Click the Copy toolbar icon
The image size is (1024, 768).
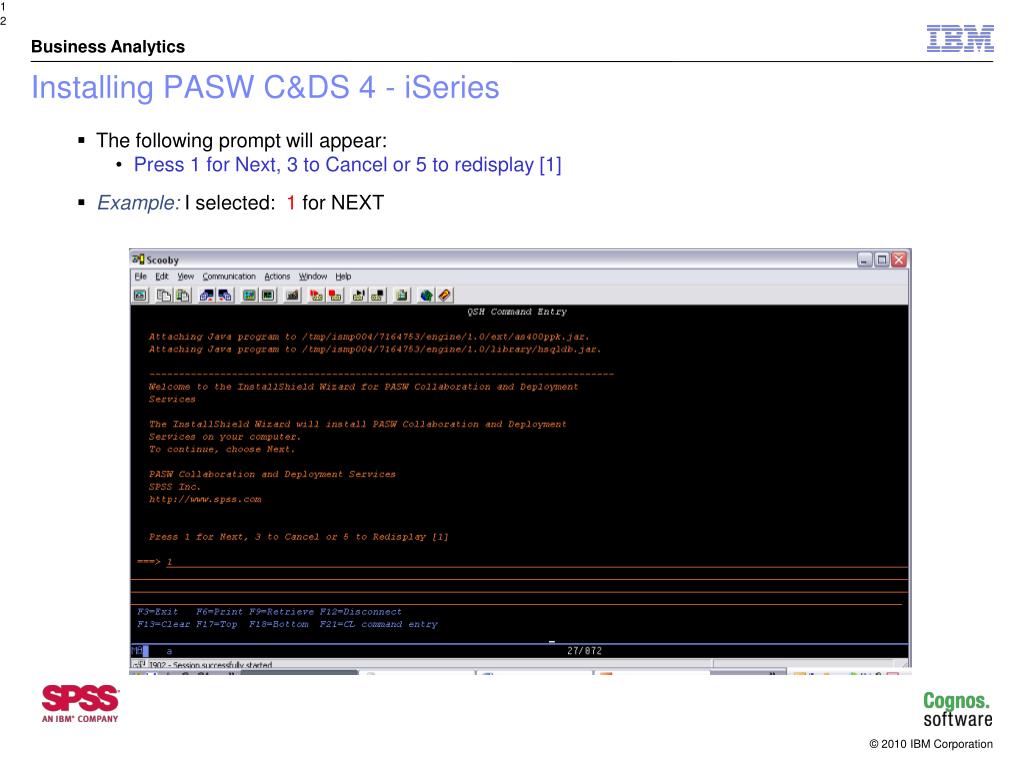163,295
